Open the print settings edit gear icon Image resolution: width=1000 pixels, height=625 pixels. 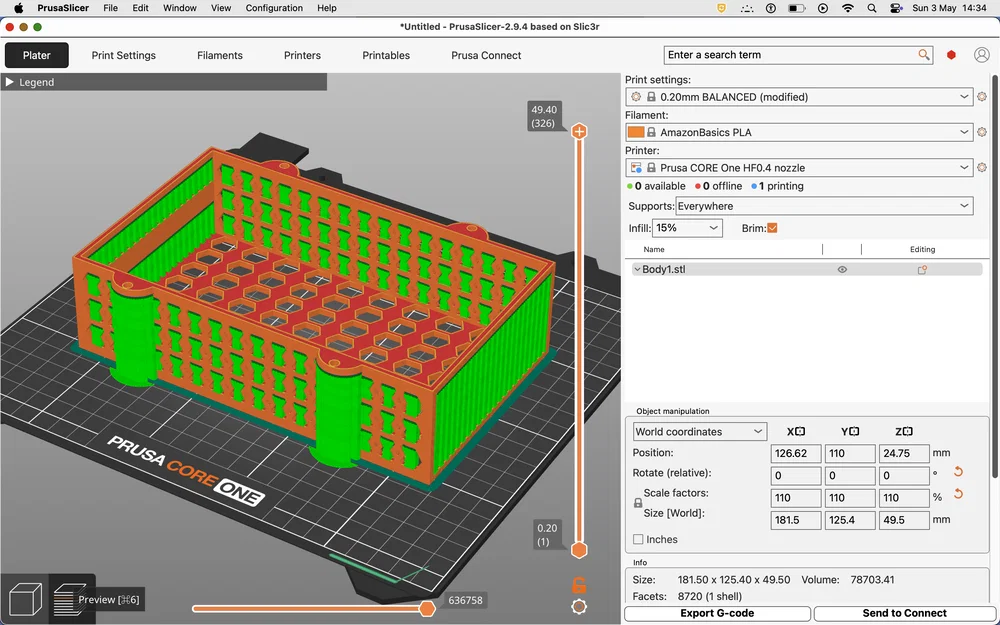click(982, 97)
